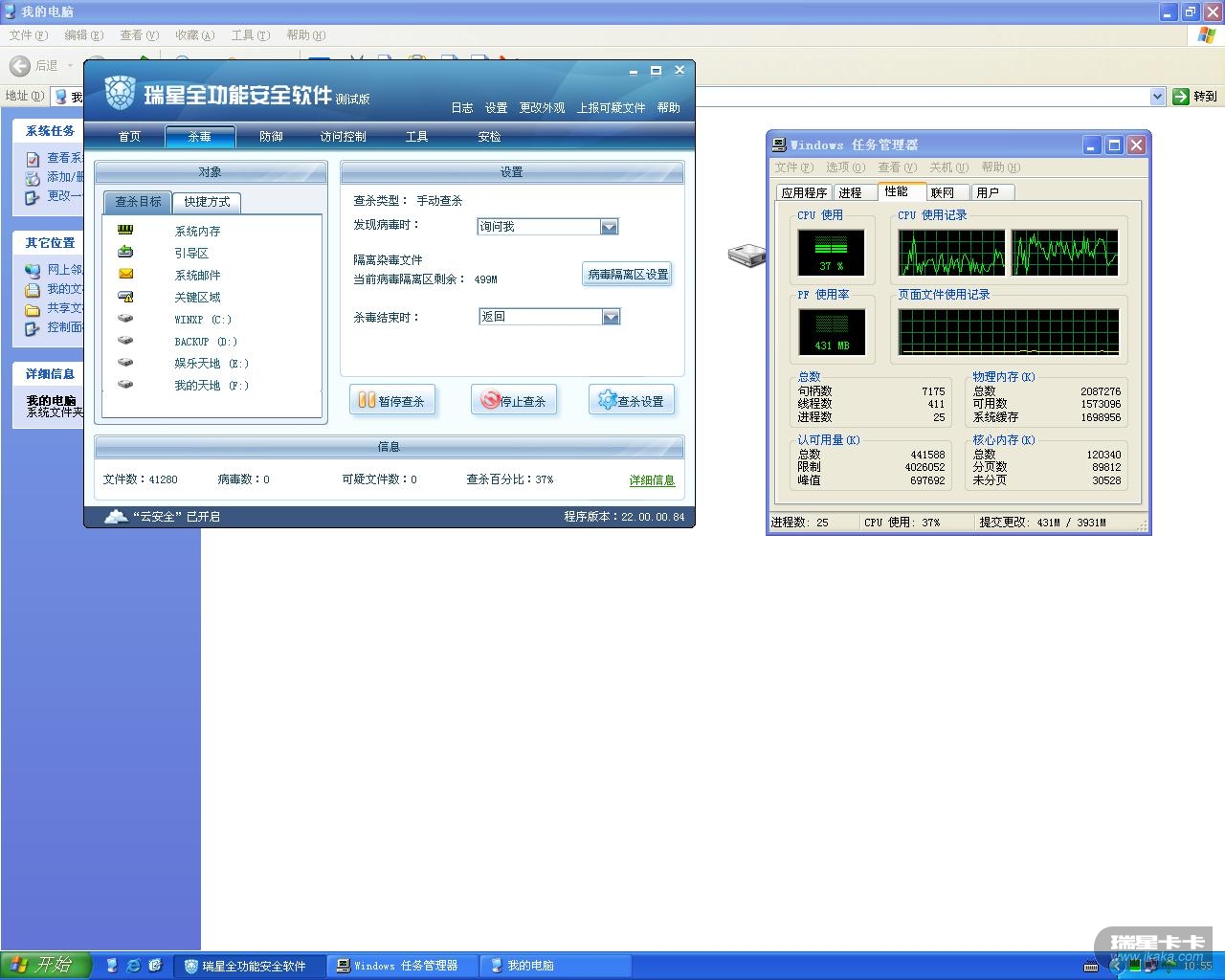
Task: Switch to 瑞星全功能安全软件 taskbar button
Action: click(x=250, y=966)
